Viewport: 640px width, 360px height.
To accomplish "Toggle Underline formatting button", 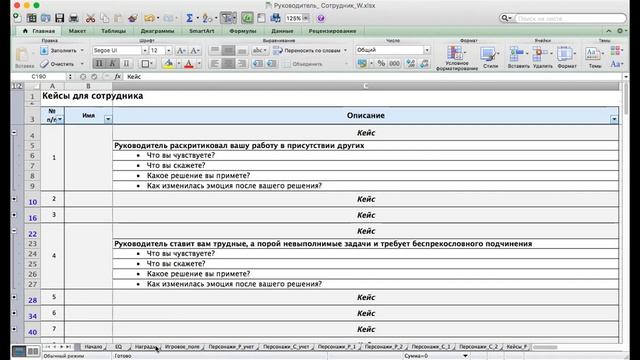I will click(126, 64).
